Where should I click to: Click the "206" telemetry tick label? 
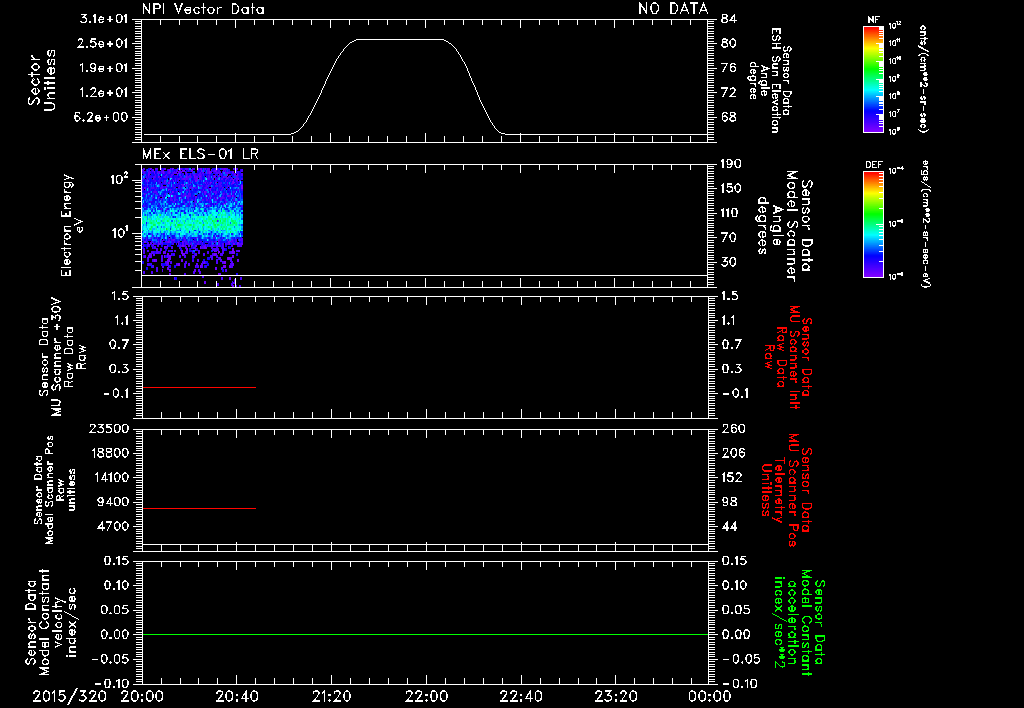pos(733,453)
